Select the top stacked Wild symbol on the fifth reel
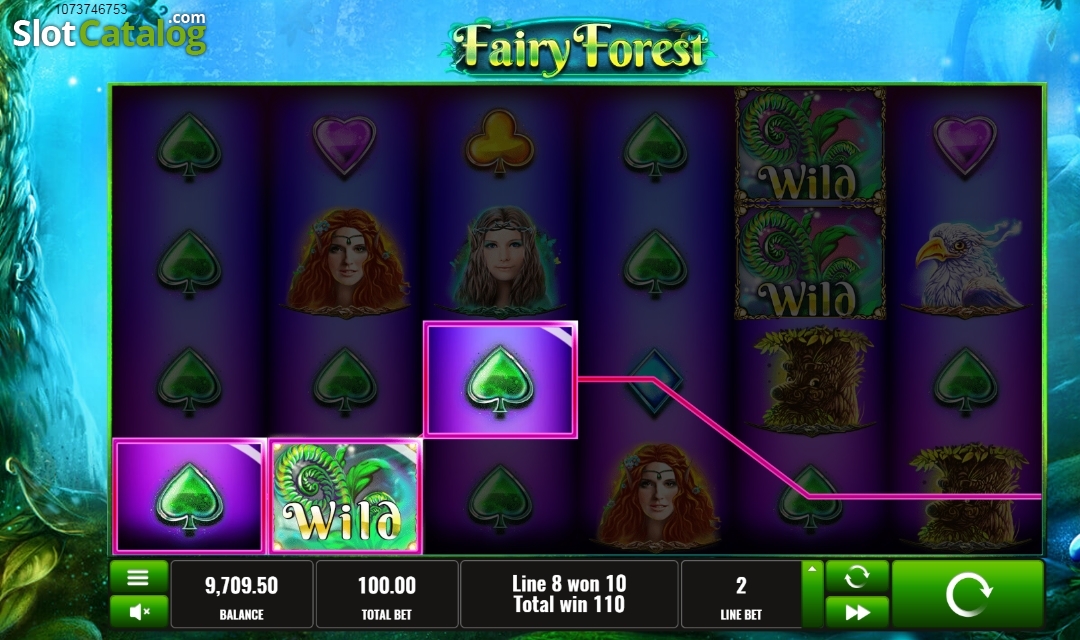The width and height of the screenshot is (1080, 640). pos(810,145)
